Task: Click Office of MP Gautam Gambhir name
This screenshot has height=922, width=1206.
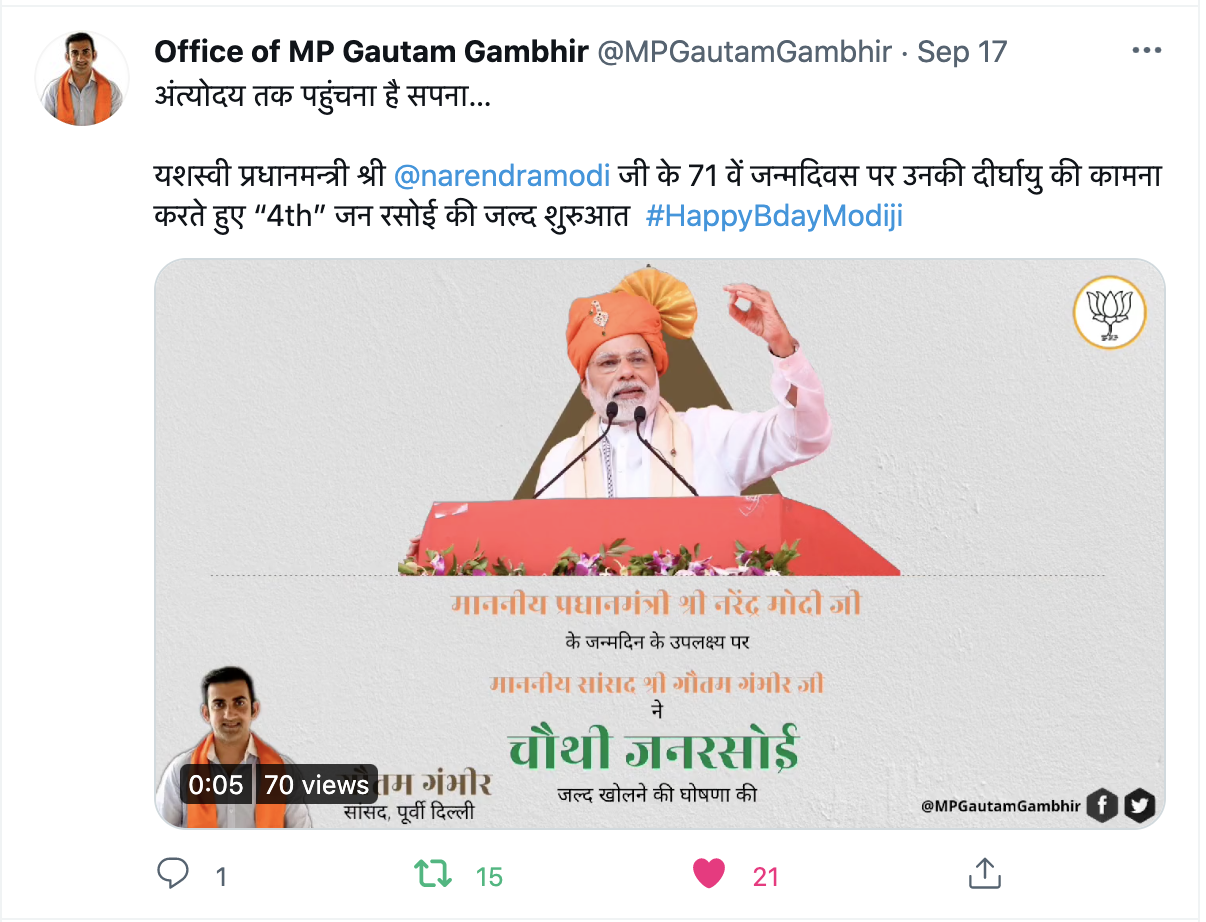Action: pos(371,51)
